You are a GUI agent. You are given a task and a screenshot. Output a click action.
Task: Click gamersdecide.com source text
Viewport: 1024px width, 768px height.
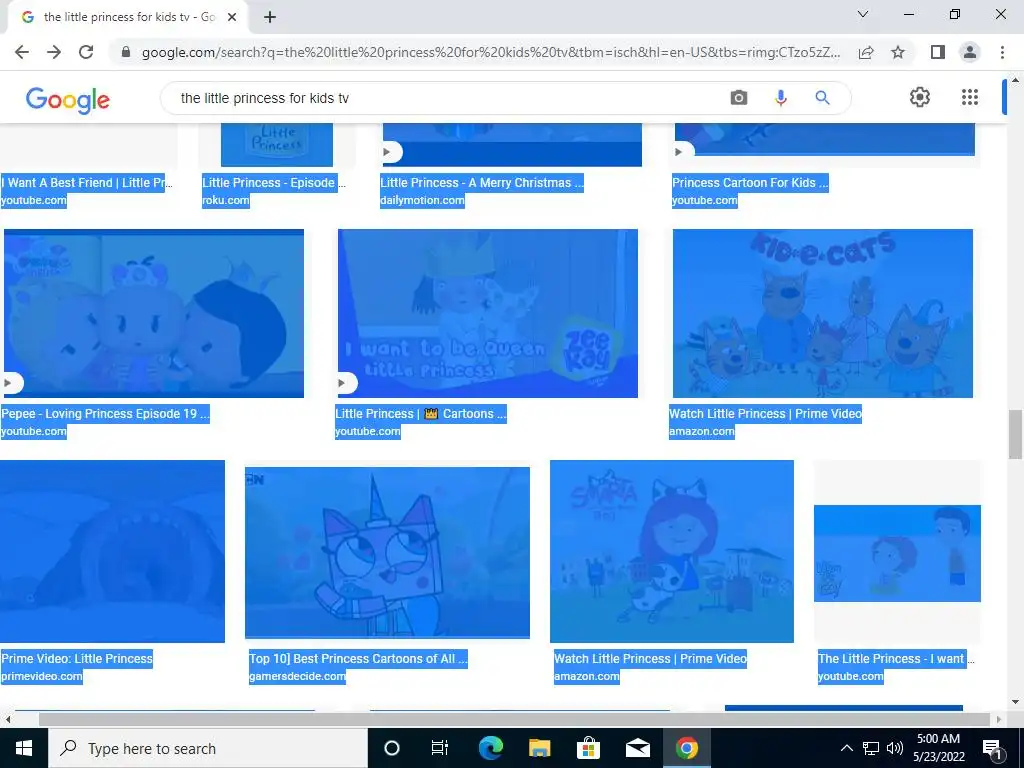(297, 676)
